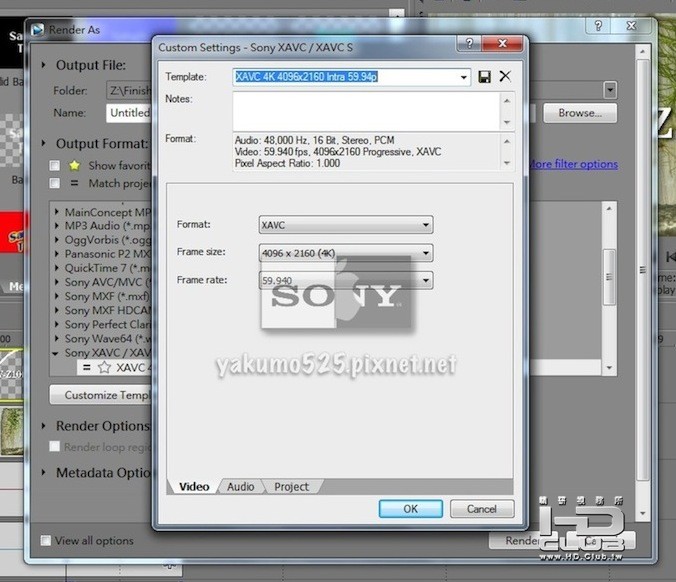This screenshot has height=582, width=676.
Task: Expand Sony Perfect Clarity format item
Action: [x=56, y=325]
